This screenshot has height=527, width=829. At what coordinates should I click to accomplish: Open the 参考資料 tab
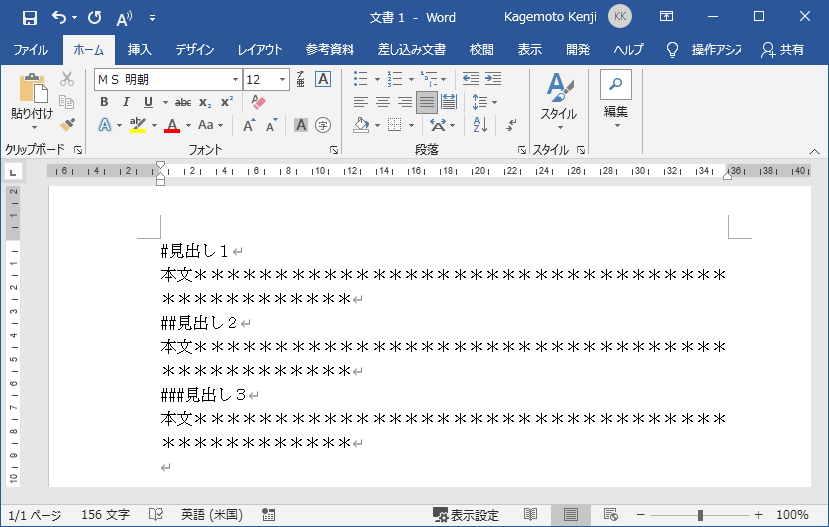pos(330,50)
